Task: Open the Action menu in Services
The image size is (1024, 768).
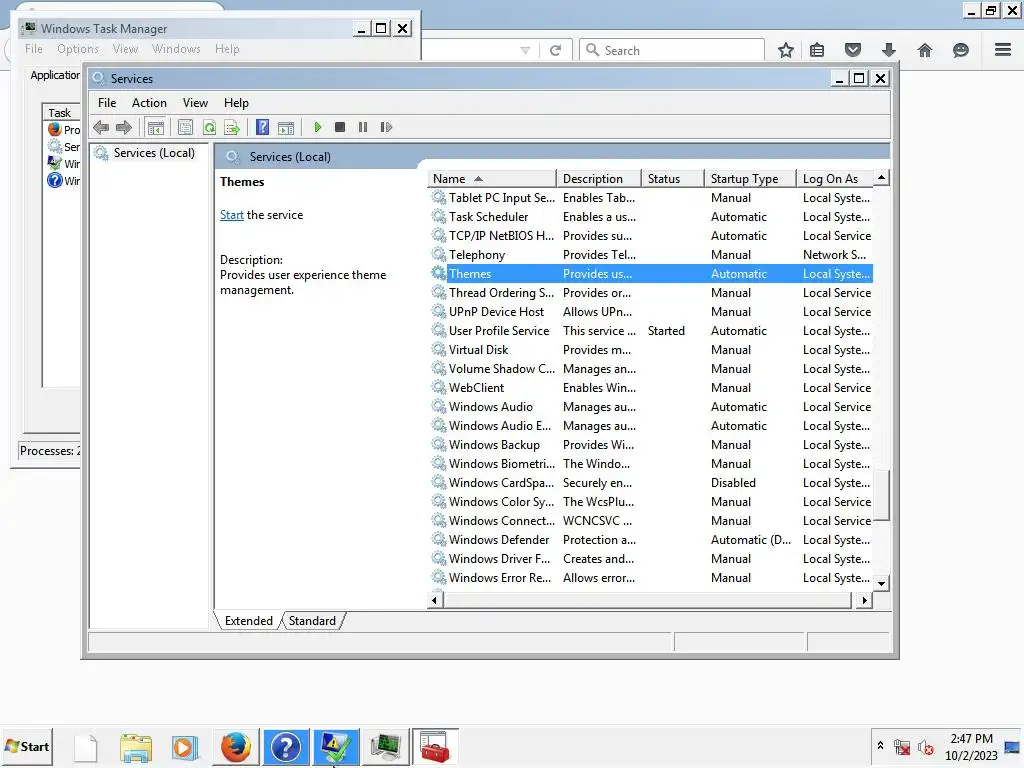Action: coord(150,103)
